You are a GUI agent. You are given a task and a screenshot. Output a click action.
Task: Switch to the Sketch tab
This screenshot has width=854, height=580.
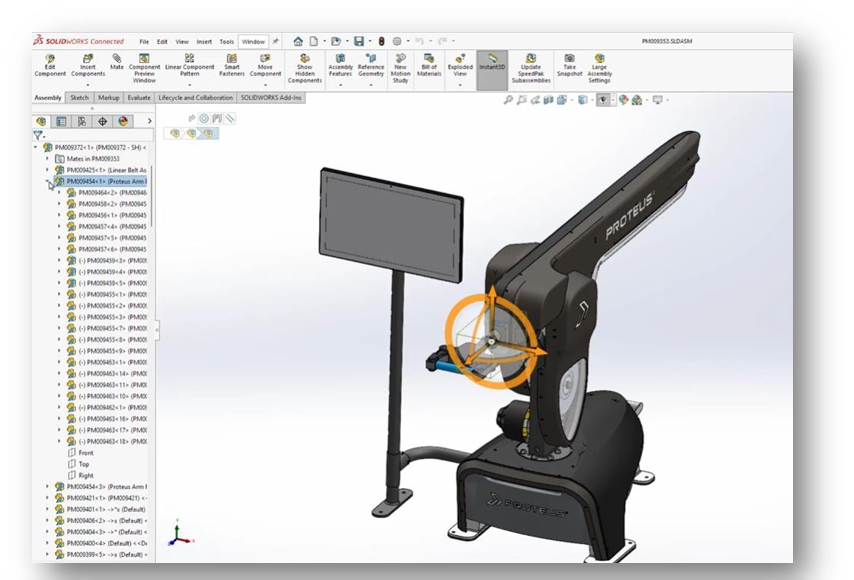(80, 98)
